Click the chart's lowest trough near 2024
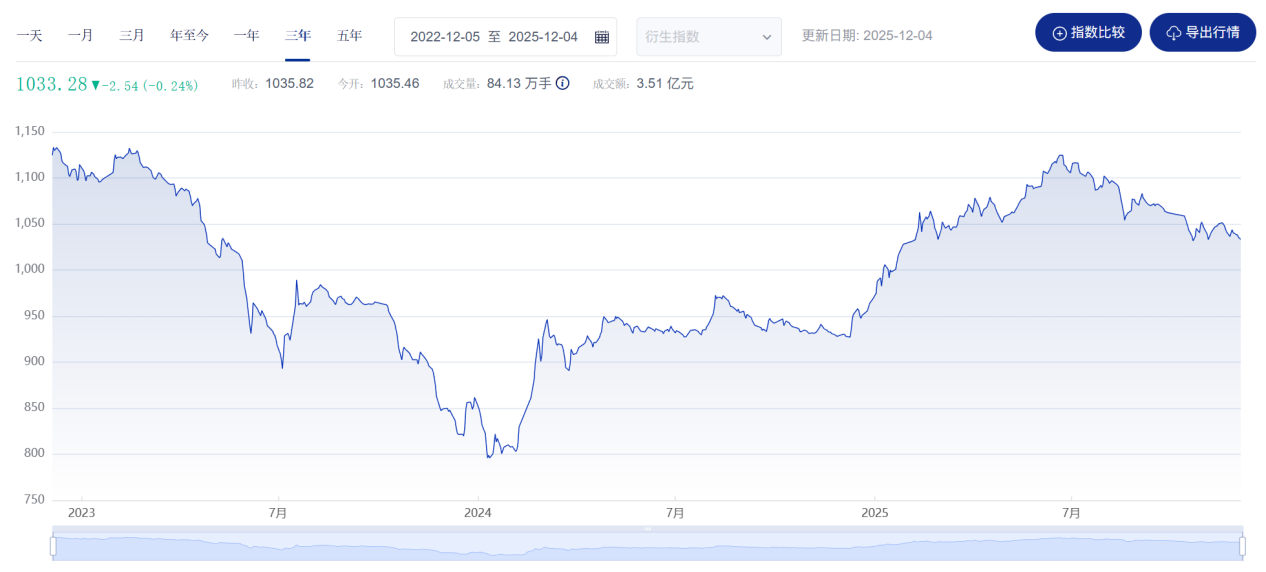Image resolution: width=1266 pixels, height=572 pixels. click(488, 457)
